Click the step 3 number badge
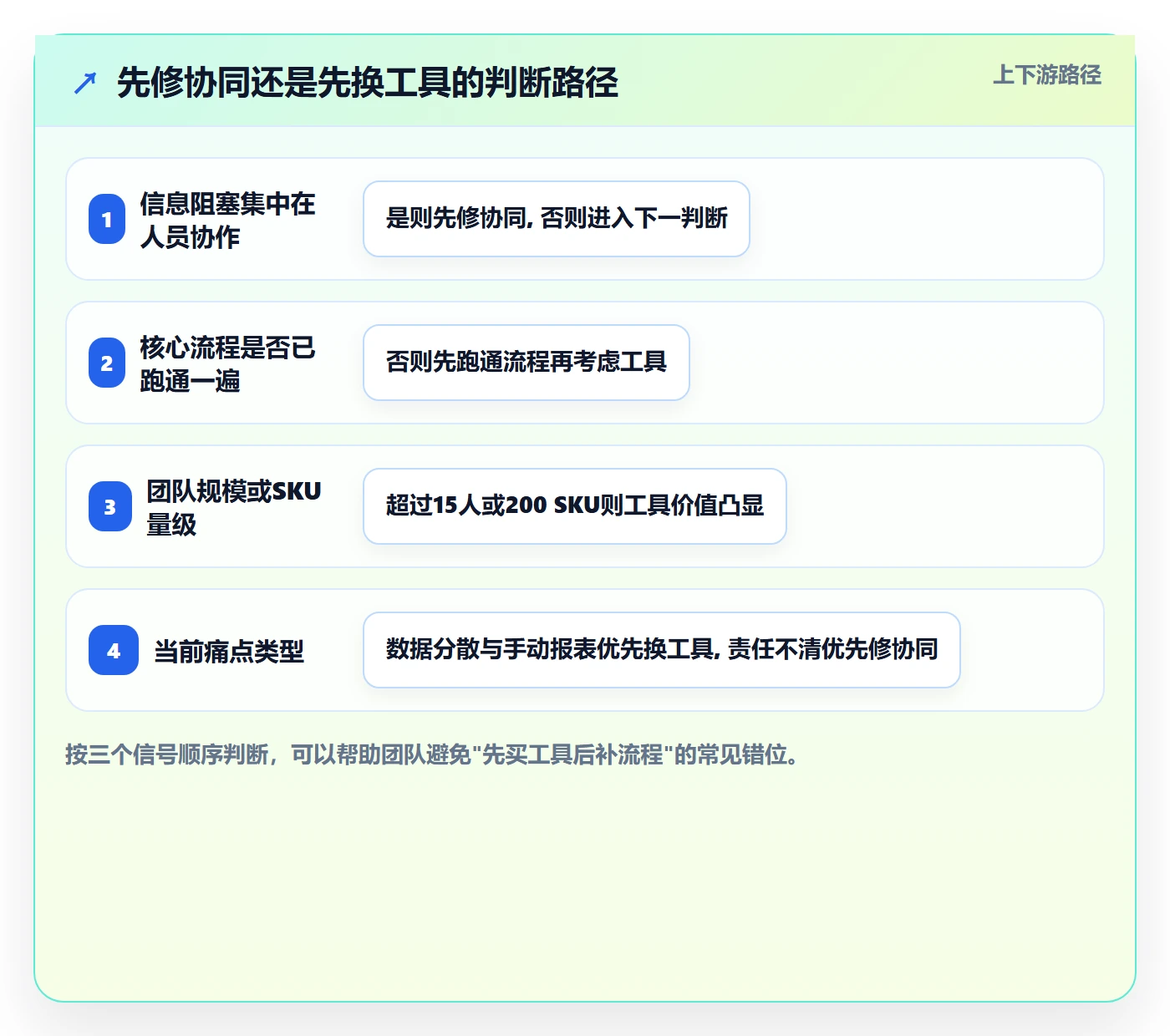This screenshot has width=1170, height=1036. [110, 506]
